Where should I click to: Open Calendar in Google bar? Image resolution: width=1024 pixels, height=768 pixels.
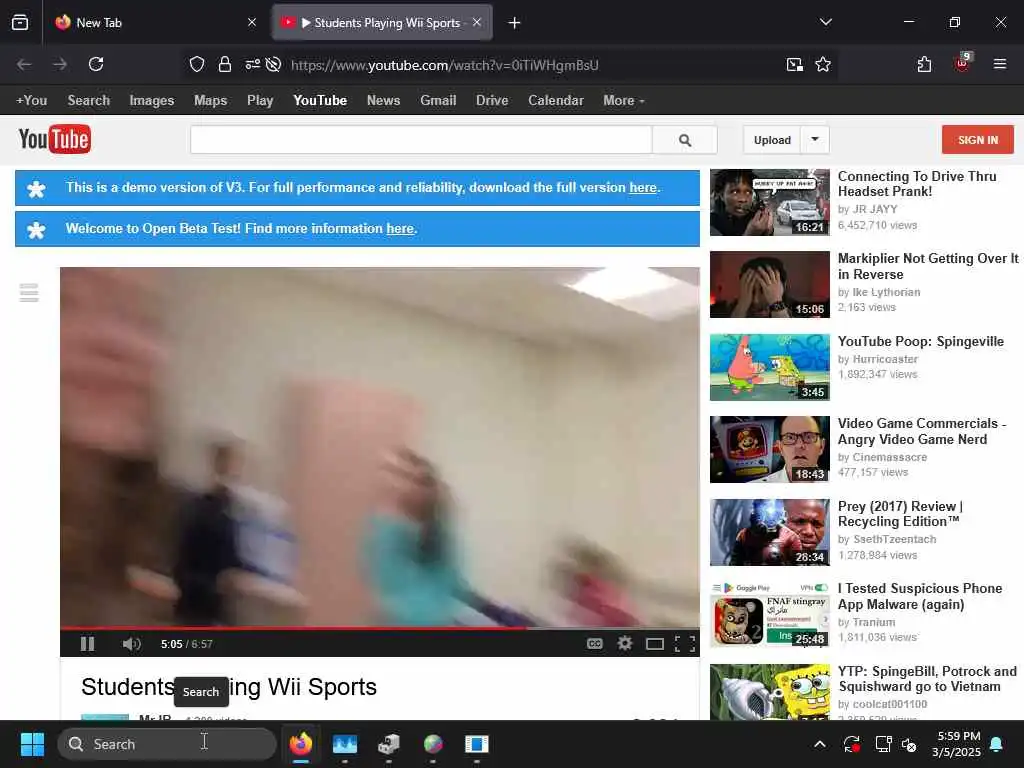[x=556, y=101]
